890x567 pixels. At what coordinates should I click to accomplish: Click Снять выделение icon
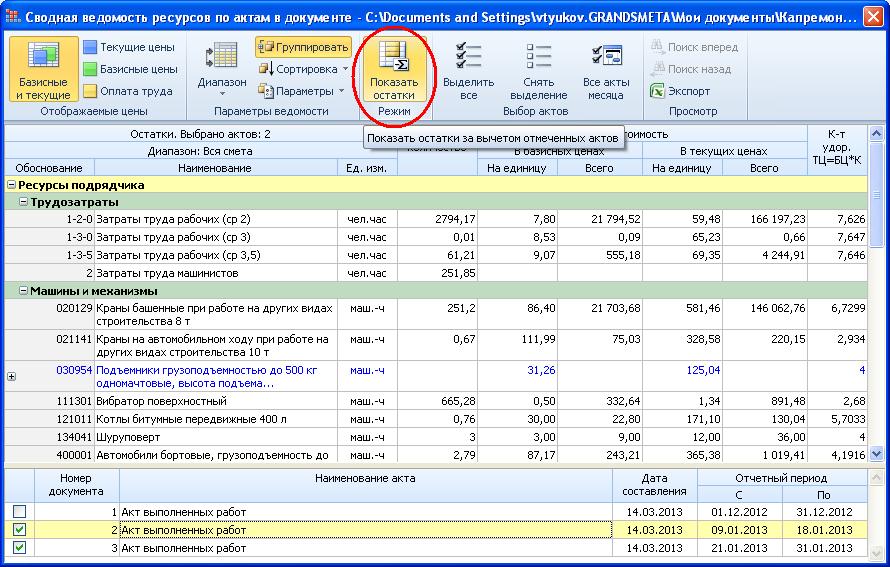pos(538,70)
